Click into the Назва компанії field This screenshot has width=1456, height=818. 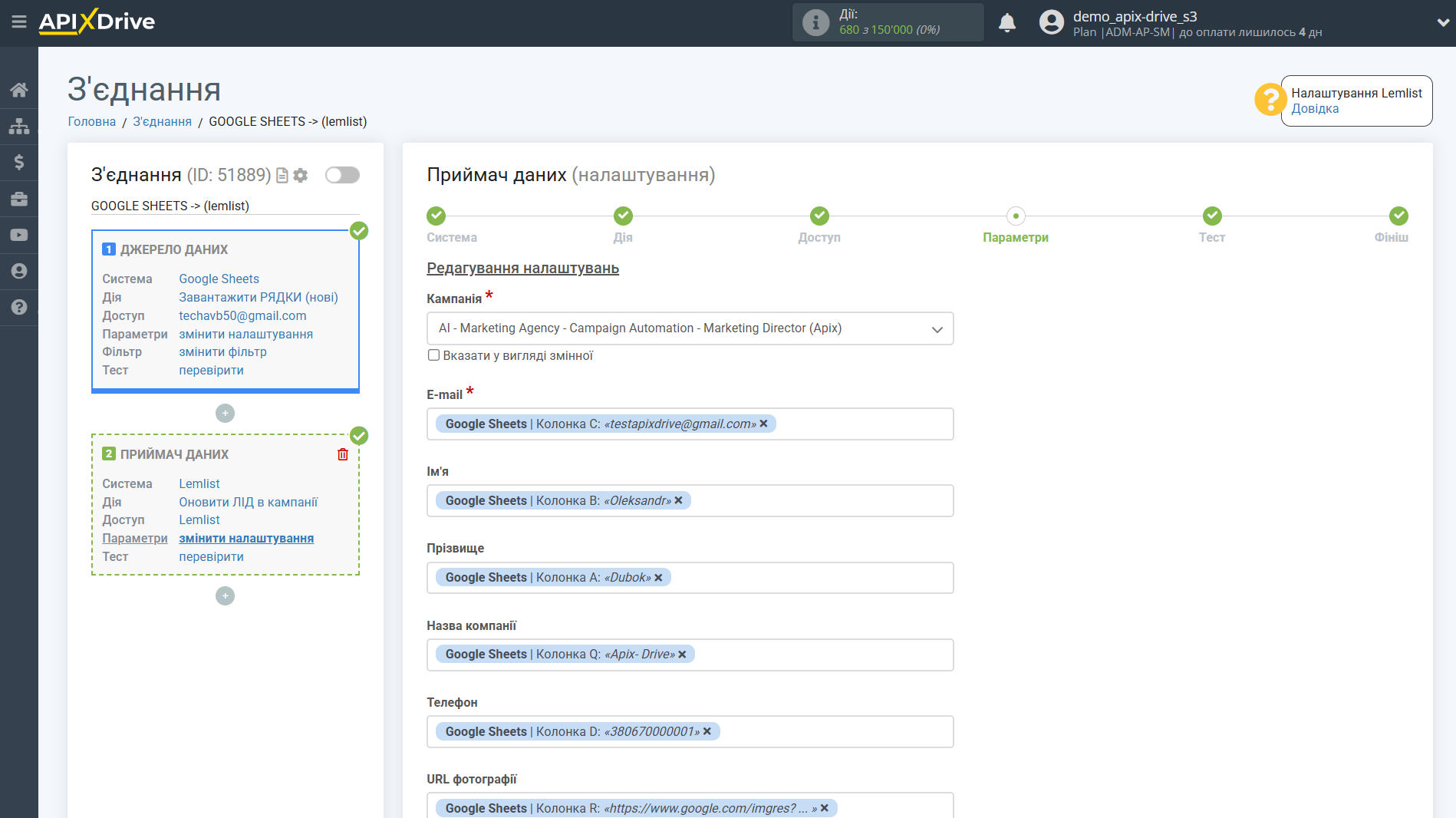coord(690,655)
